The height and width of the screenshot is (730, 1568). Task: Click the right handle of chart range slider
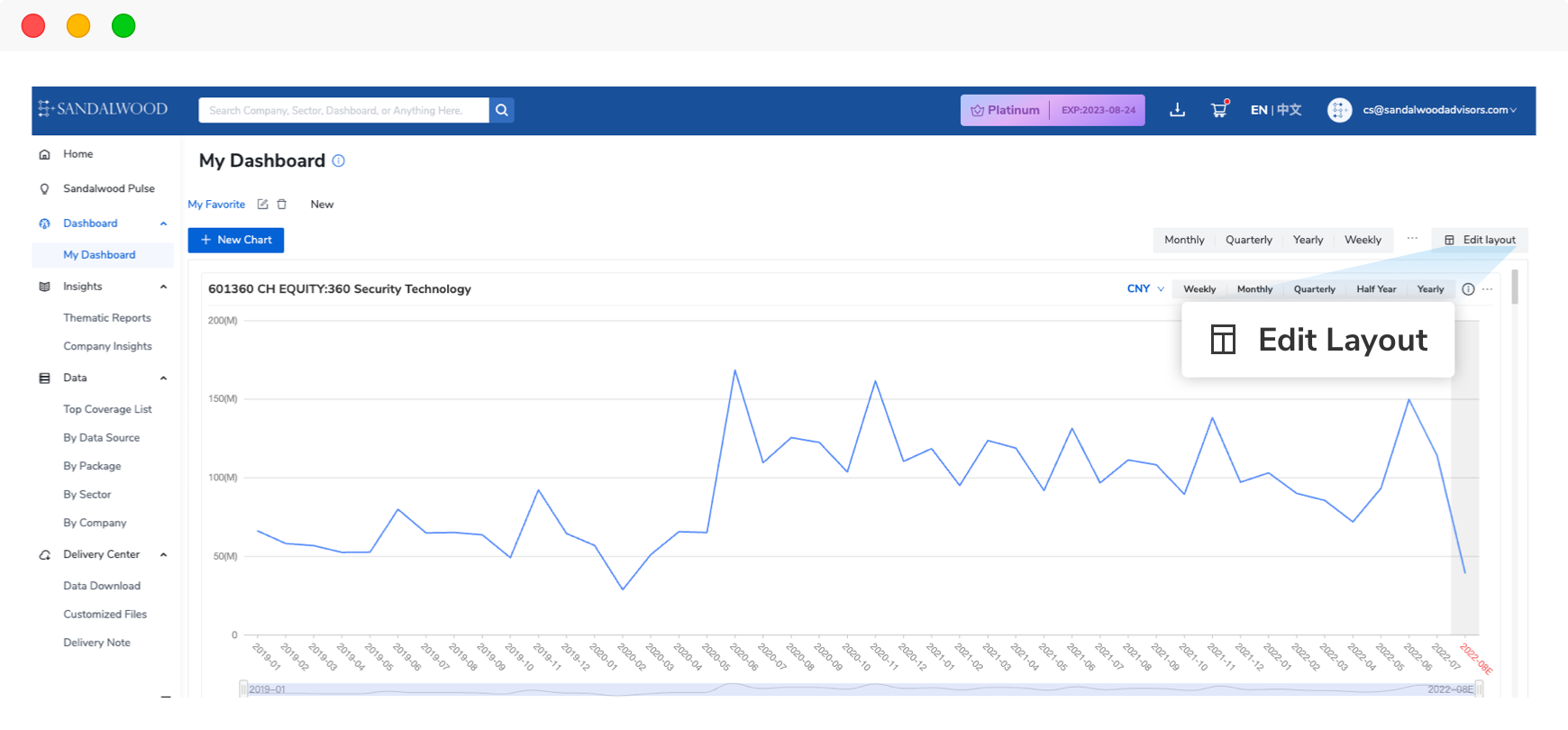[1478, 689]
